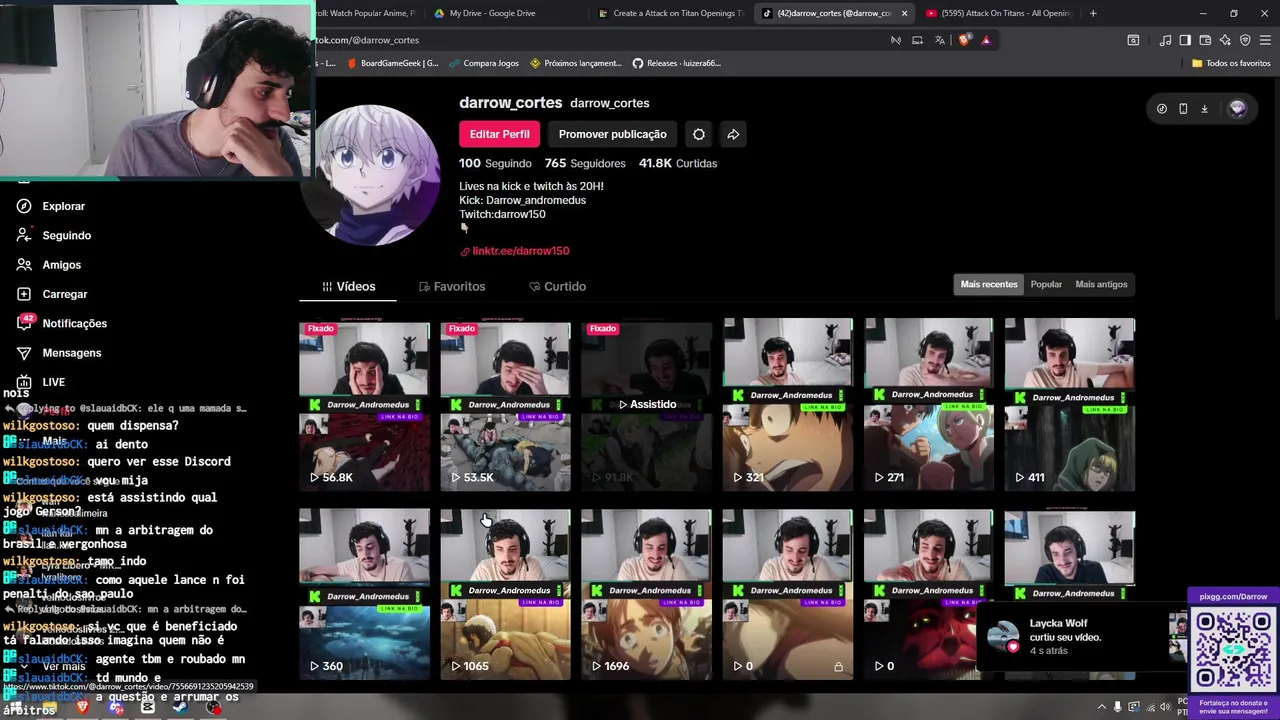Open video with 1696 views
The height and width of the screenshot is (720, 1280).
[646, 594]
